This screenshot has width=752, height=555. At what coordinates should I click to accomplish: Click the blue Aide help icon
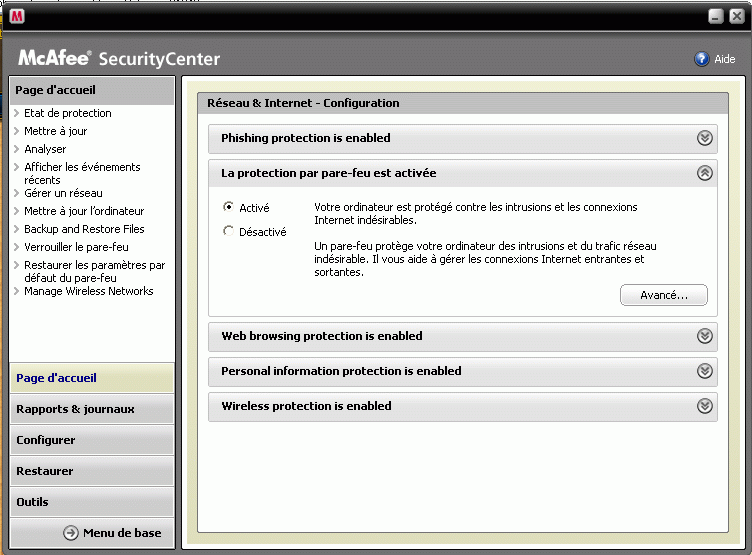[702, 59]
